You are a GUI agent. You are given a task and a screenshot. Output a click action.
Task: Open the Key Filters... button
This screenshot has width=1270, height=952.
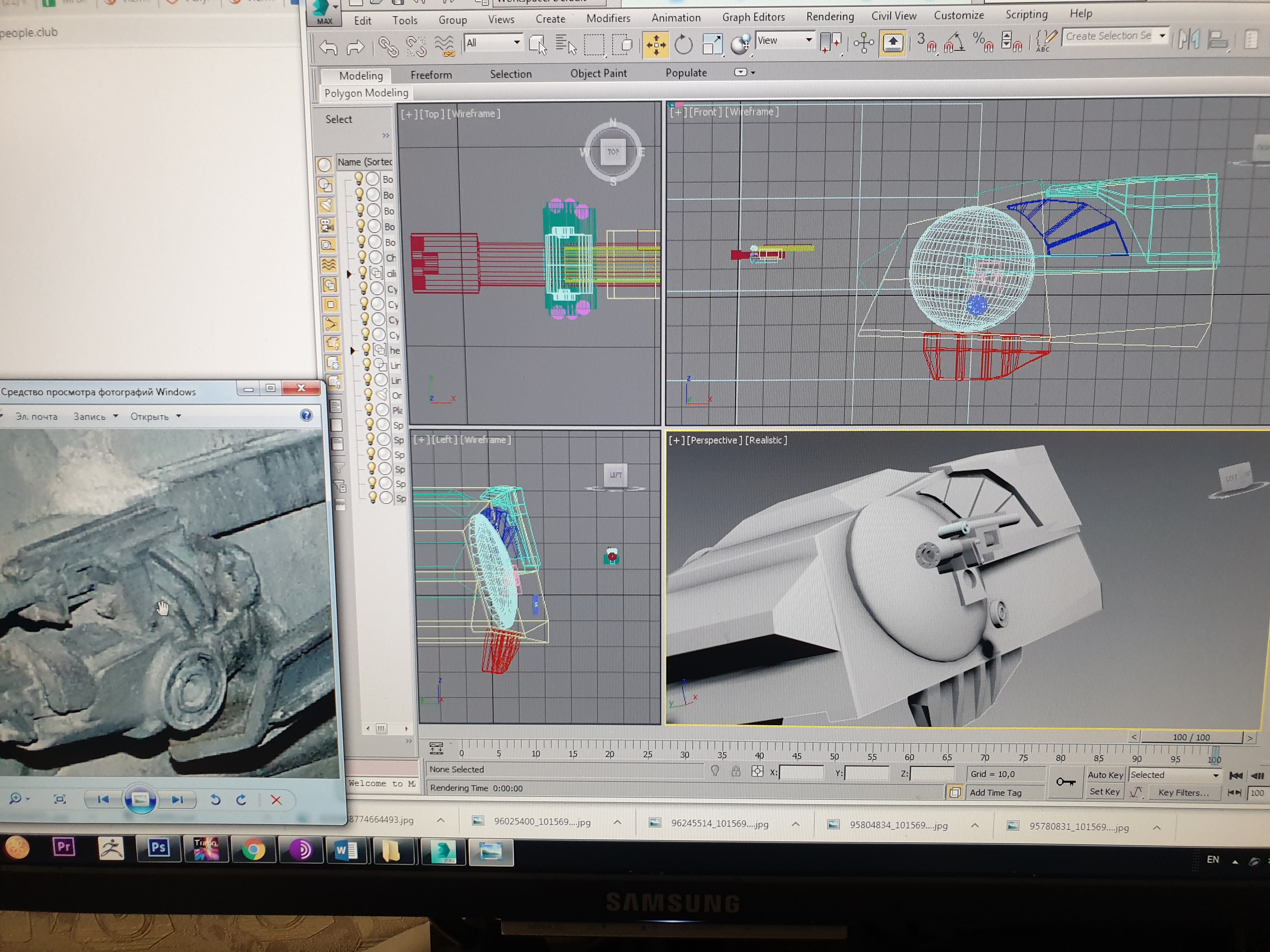(1184, 792)
